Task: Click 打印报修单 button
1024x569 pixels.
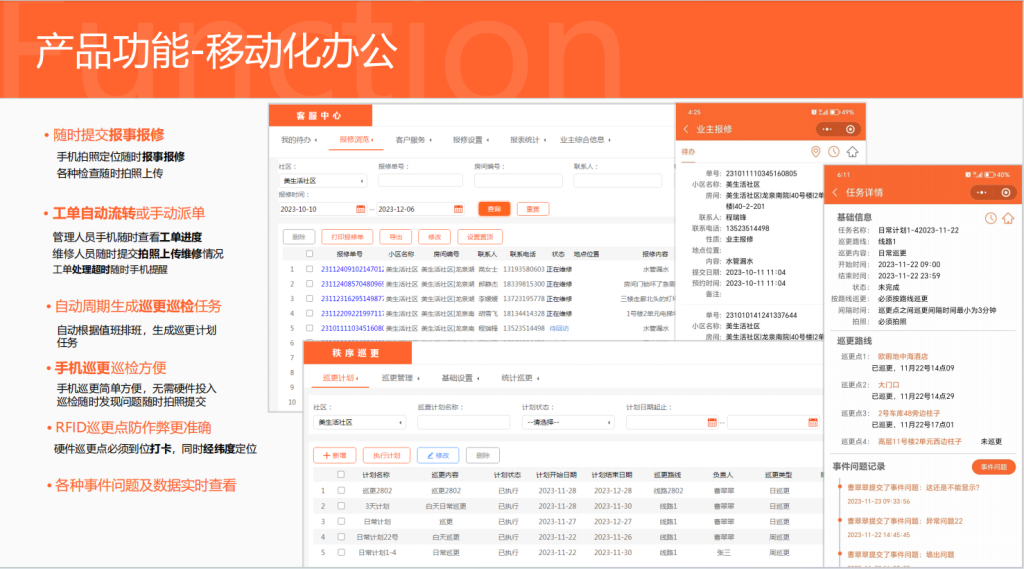Action: click(x=347, y=237)
